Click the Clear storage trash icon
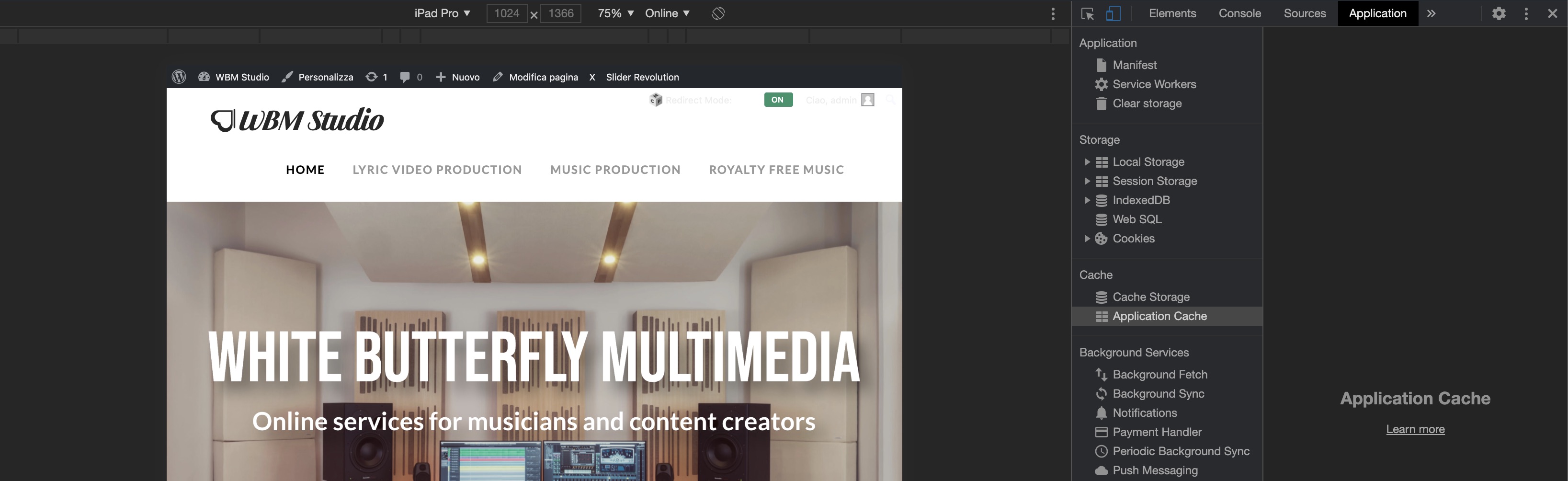This screenshot has height=481, width=1568. click(1101, 103)
